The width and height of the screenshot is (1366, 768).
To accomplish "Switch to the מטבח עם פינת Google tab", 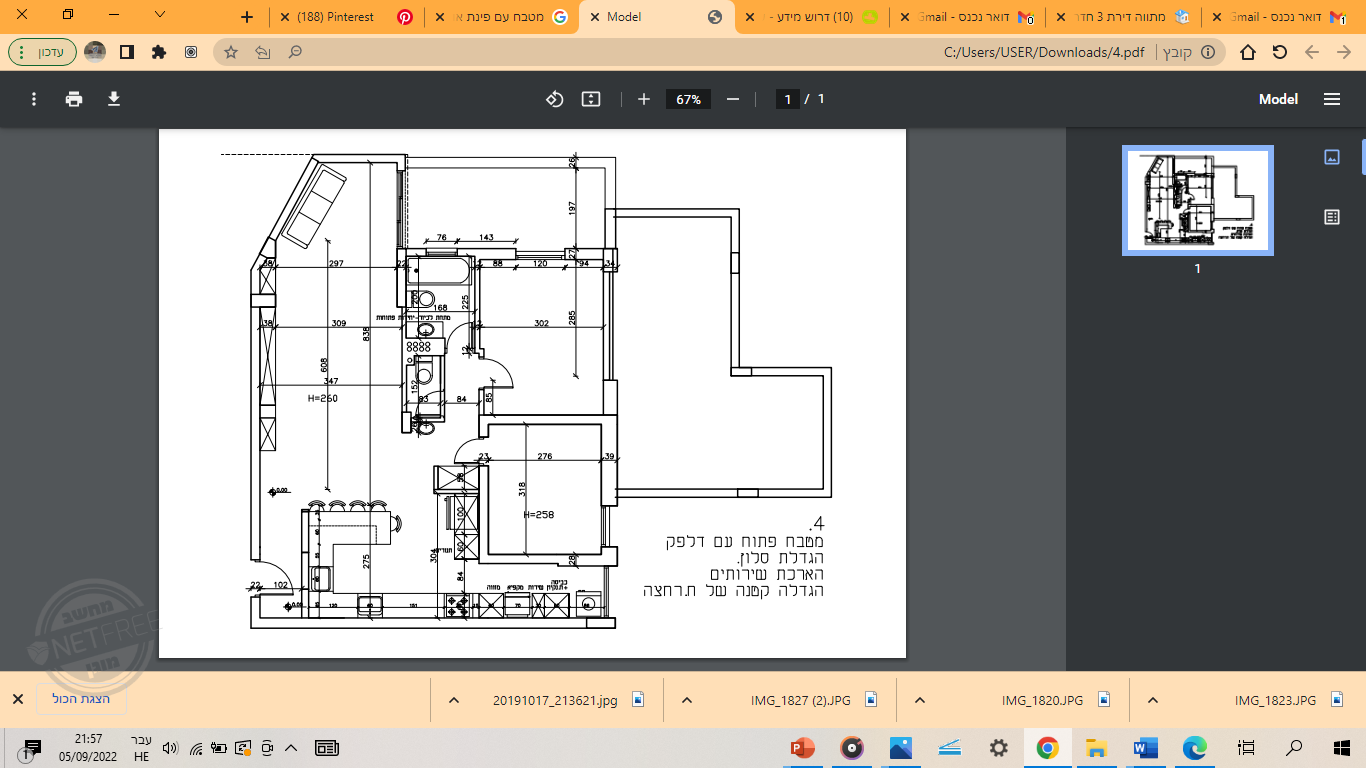I will coord(500,17).
